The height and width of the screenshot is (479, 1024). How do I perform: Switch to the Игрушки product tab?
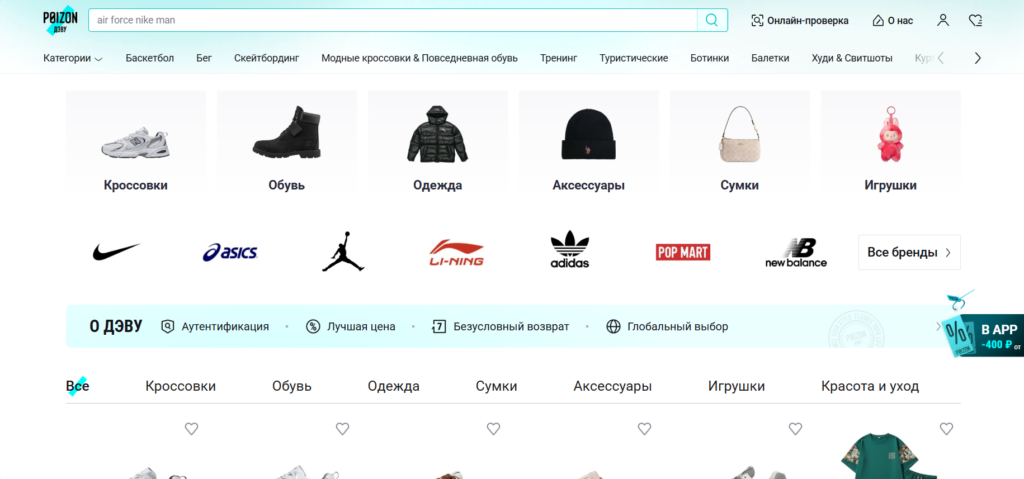[x=736, y=386]
